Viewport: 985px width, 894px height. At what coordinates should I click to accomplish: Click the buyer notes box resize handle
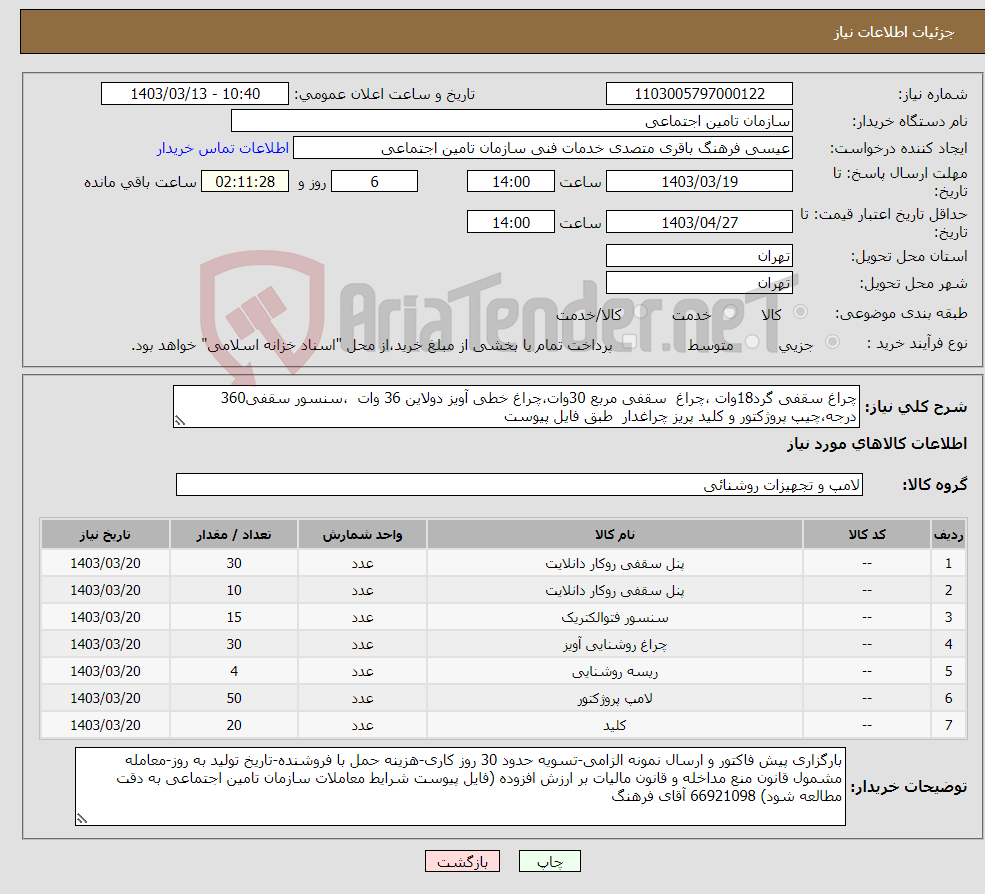[x=82, y=818]
